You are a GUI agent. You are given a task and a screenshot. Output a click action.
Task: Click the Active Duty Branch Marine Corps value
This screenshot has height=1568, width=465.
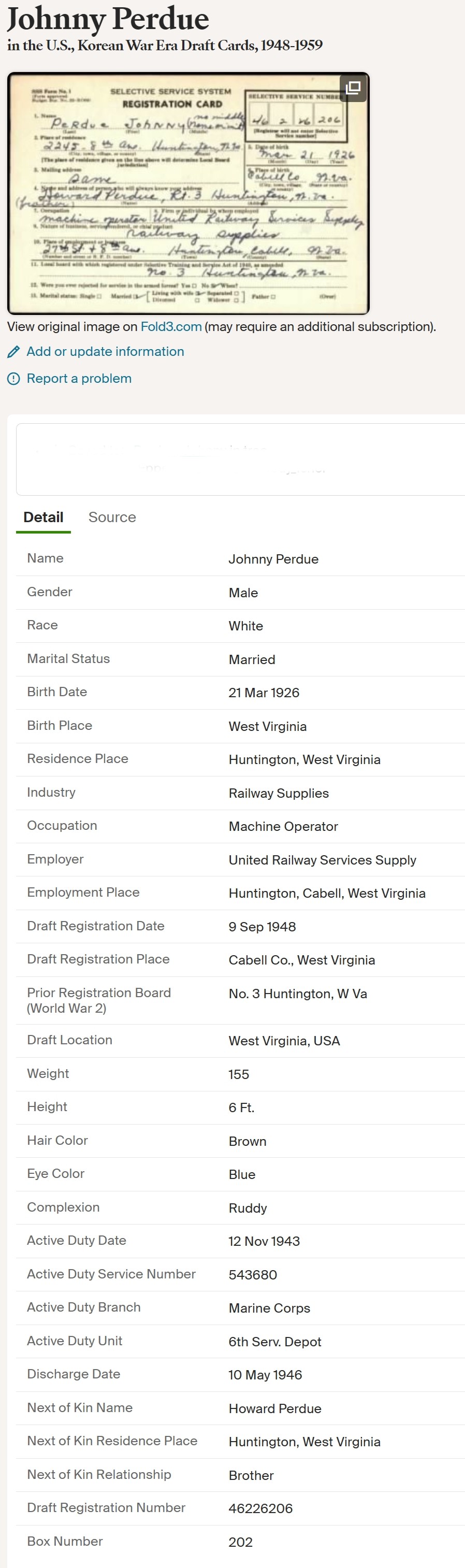269,1307
